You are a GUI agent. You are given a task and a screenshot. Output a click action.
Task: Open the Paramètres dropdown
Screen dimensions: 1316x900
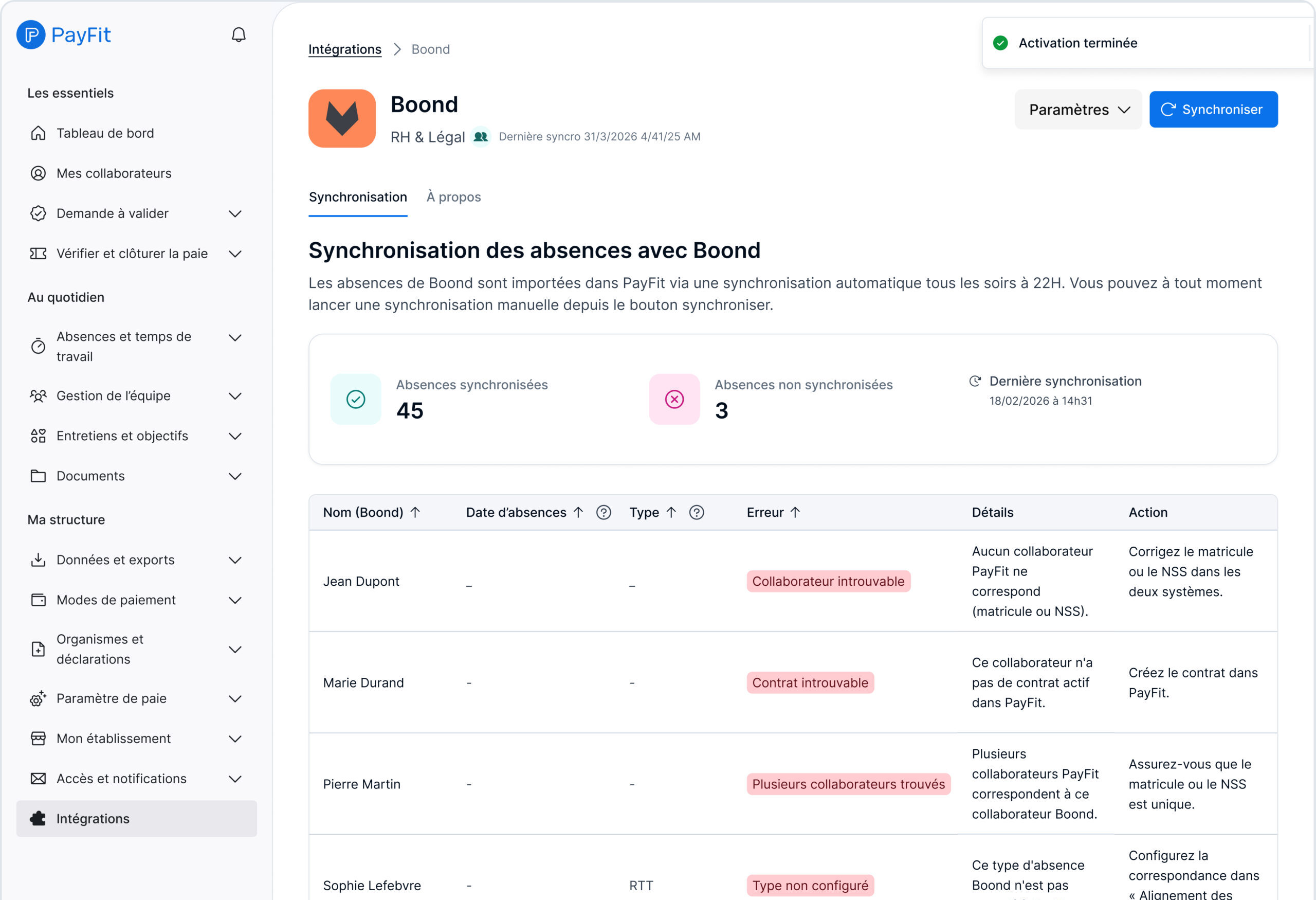[1078, 110]
